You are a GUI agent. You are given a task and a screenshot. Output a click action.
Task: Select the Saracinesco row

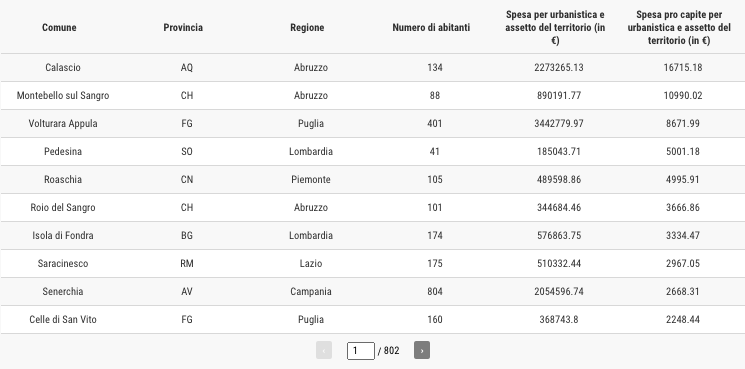pyautogui.click(x=372, y=264)
